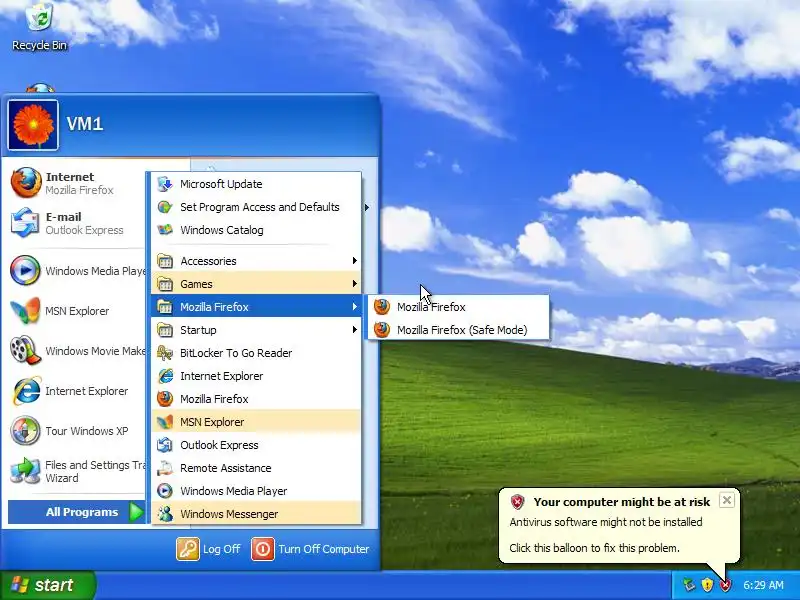Image resolution: width=800 pixels, height=600 pixels.
Task: Click the network connection tray icon
Action: click(689, 585)
